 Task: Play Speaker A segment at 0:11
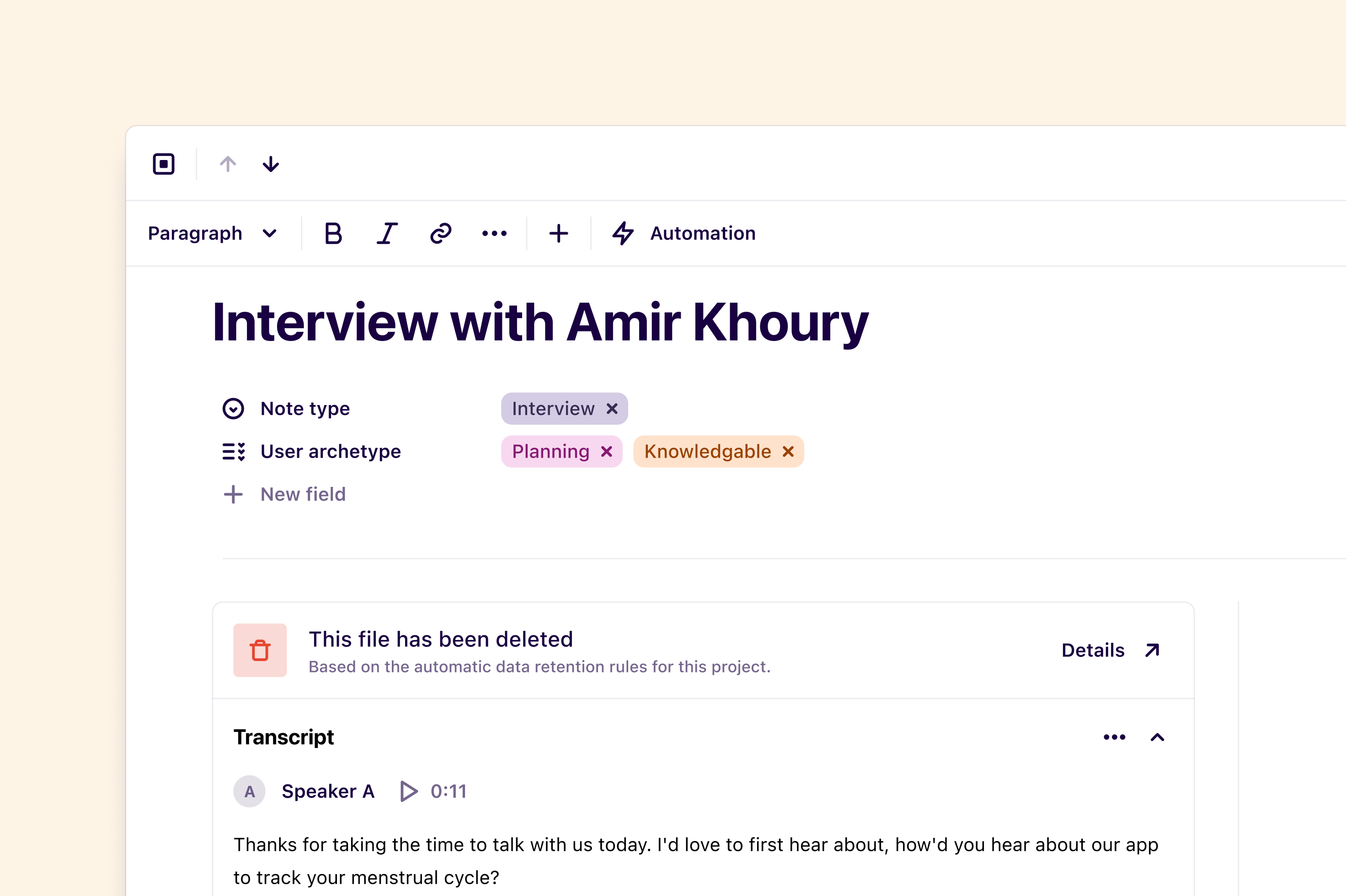(409, 791)
